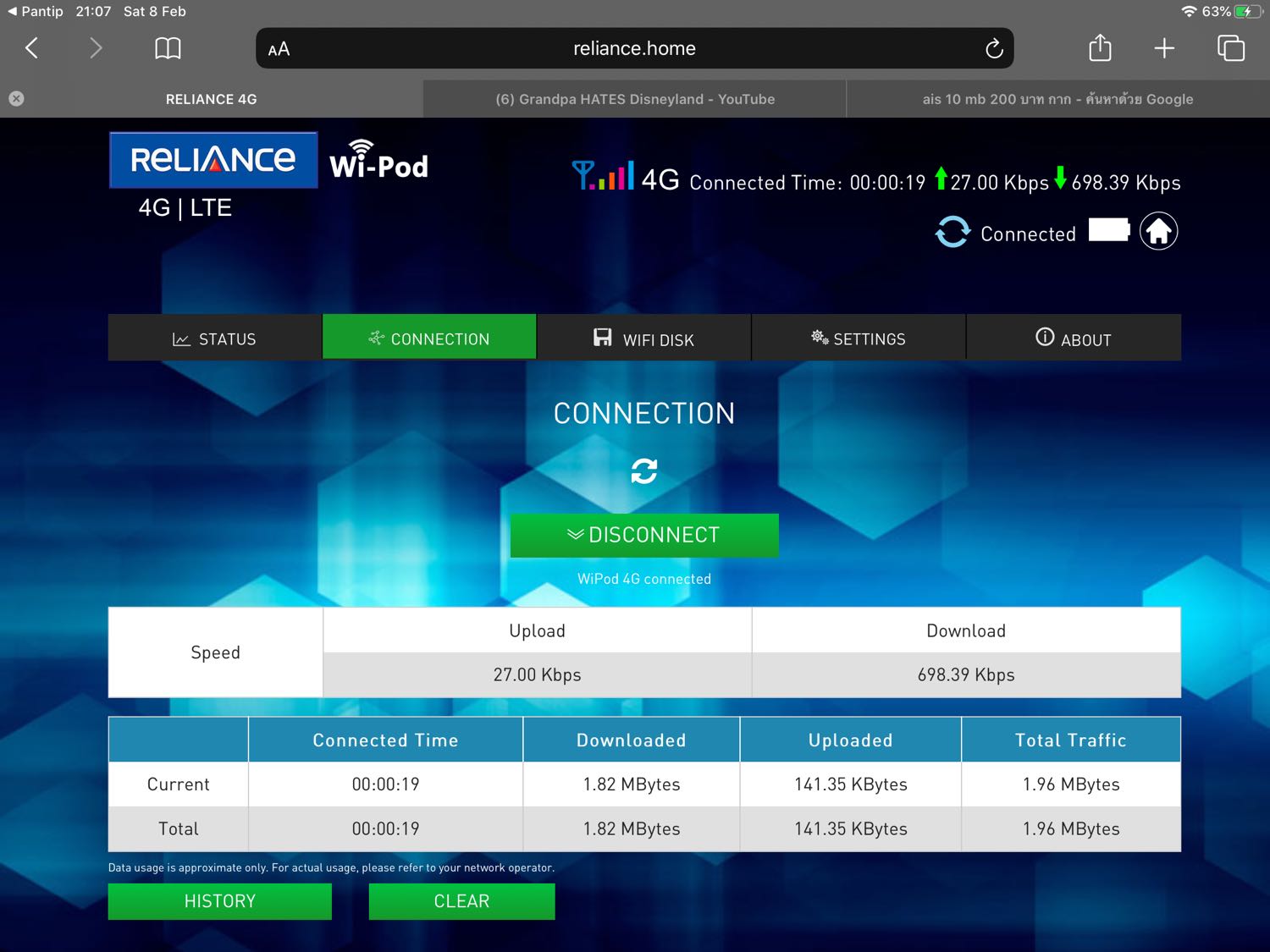Open connection HISTORY
This screenshot has width=1270, height=952.
(x=220, y=901)
